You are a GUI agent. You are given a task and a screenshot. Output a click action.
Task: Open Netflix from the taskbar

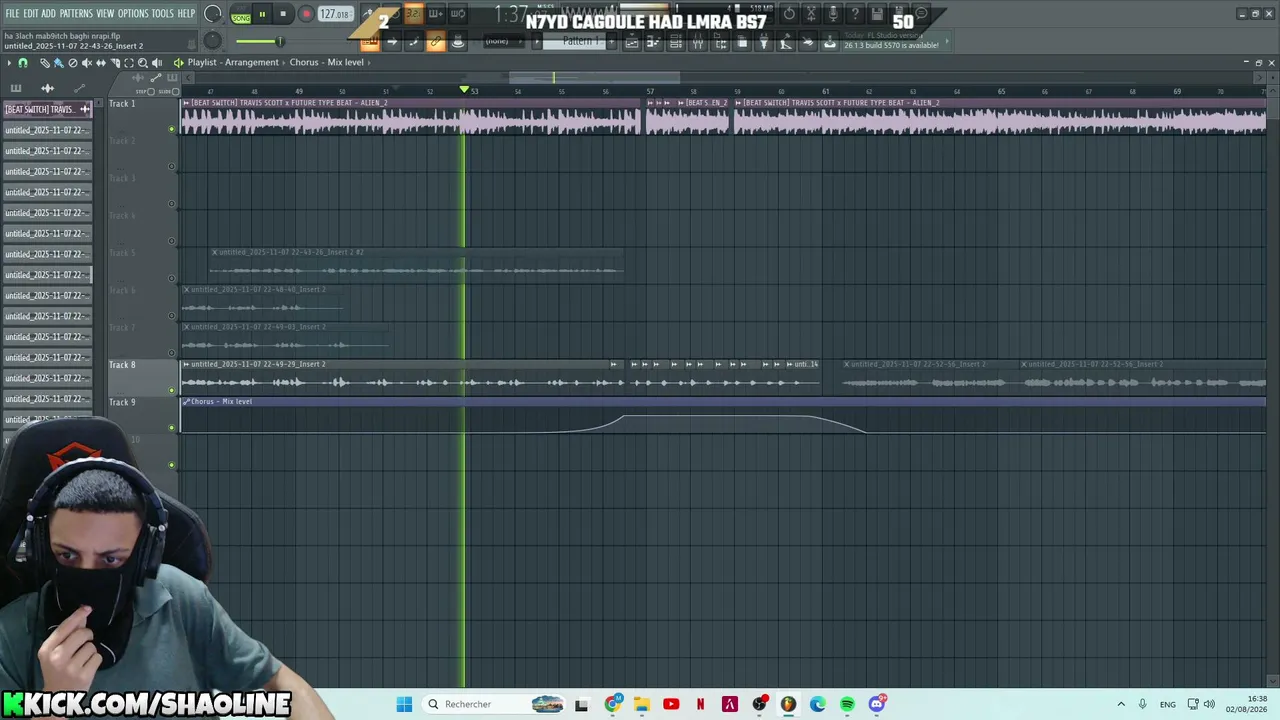pos(700,704)
